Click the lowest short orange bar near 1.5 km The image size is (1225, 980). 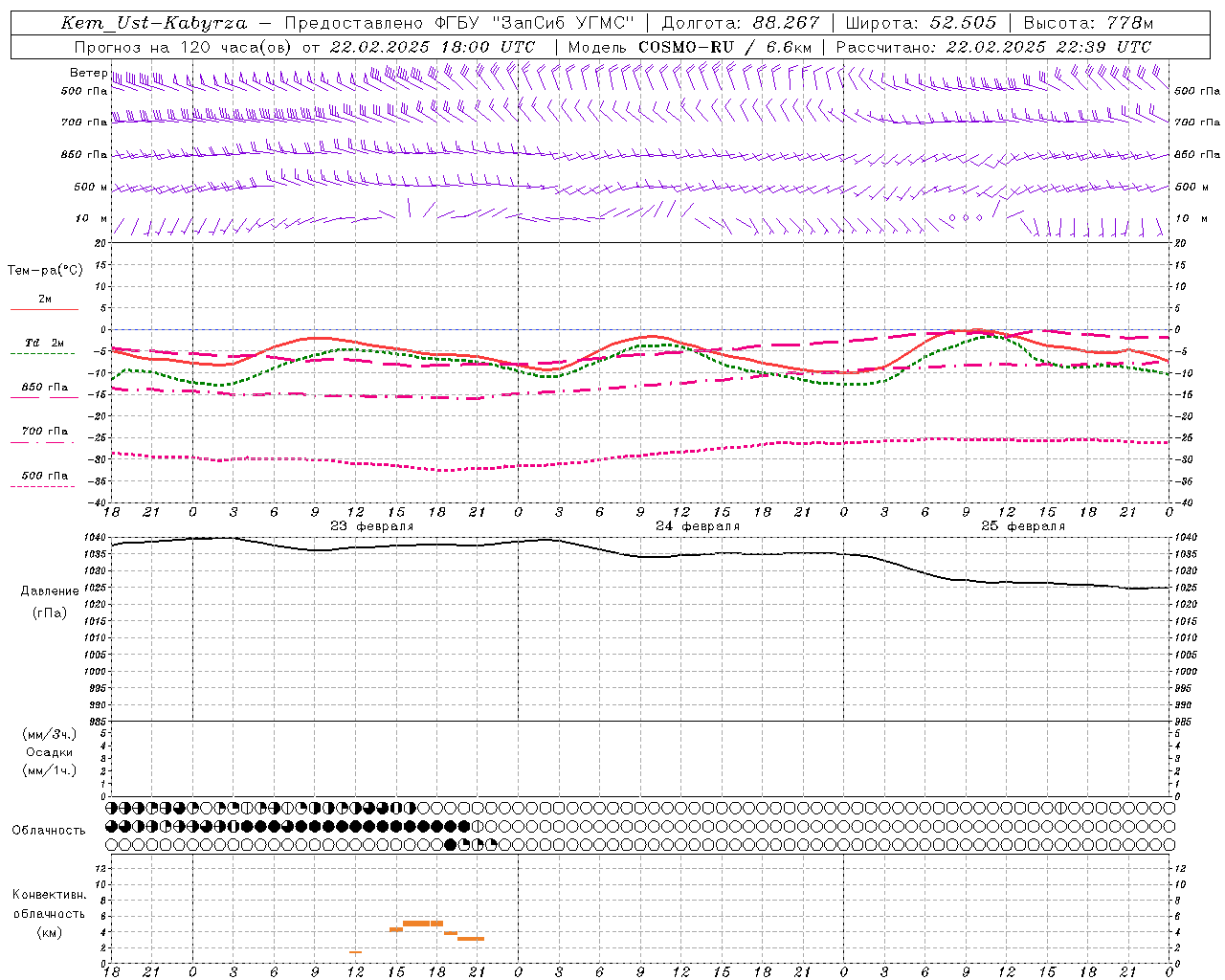(x=355, y=951)
